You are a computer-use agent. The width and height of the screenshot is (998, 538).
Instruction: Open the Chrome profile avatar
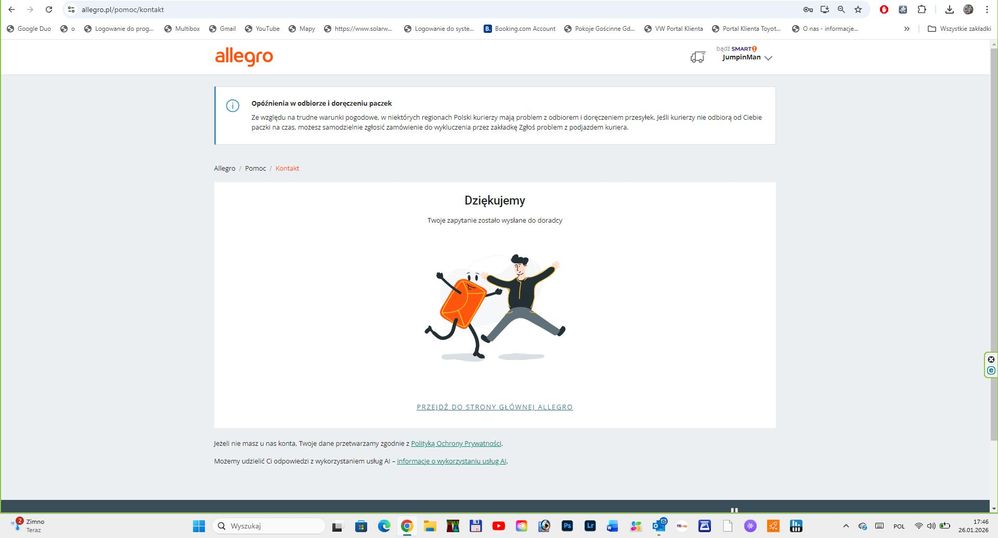968,10
